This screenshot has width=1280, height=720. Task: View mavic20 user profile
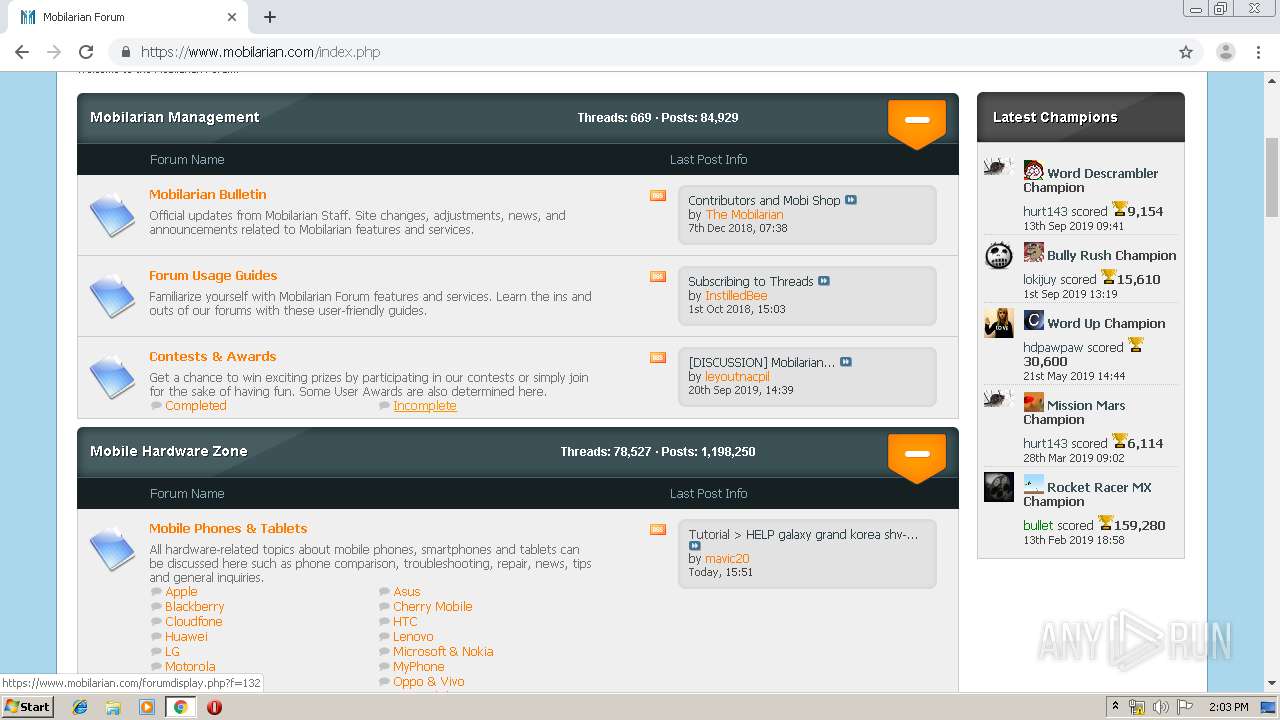click(727, 558)
